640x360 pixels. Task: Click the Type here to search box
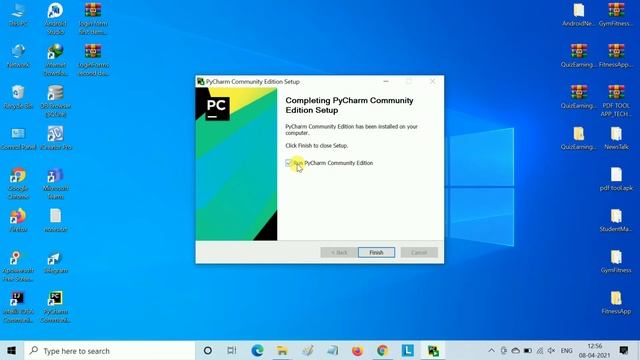(109, 351)
